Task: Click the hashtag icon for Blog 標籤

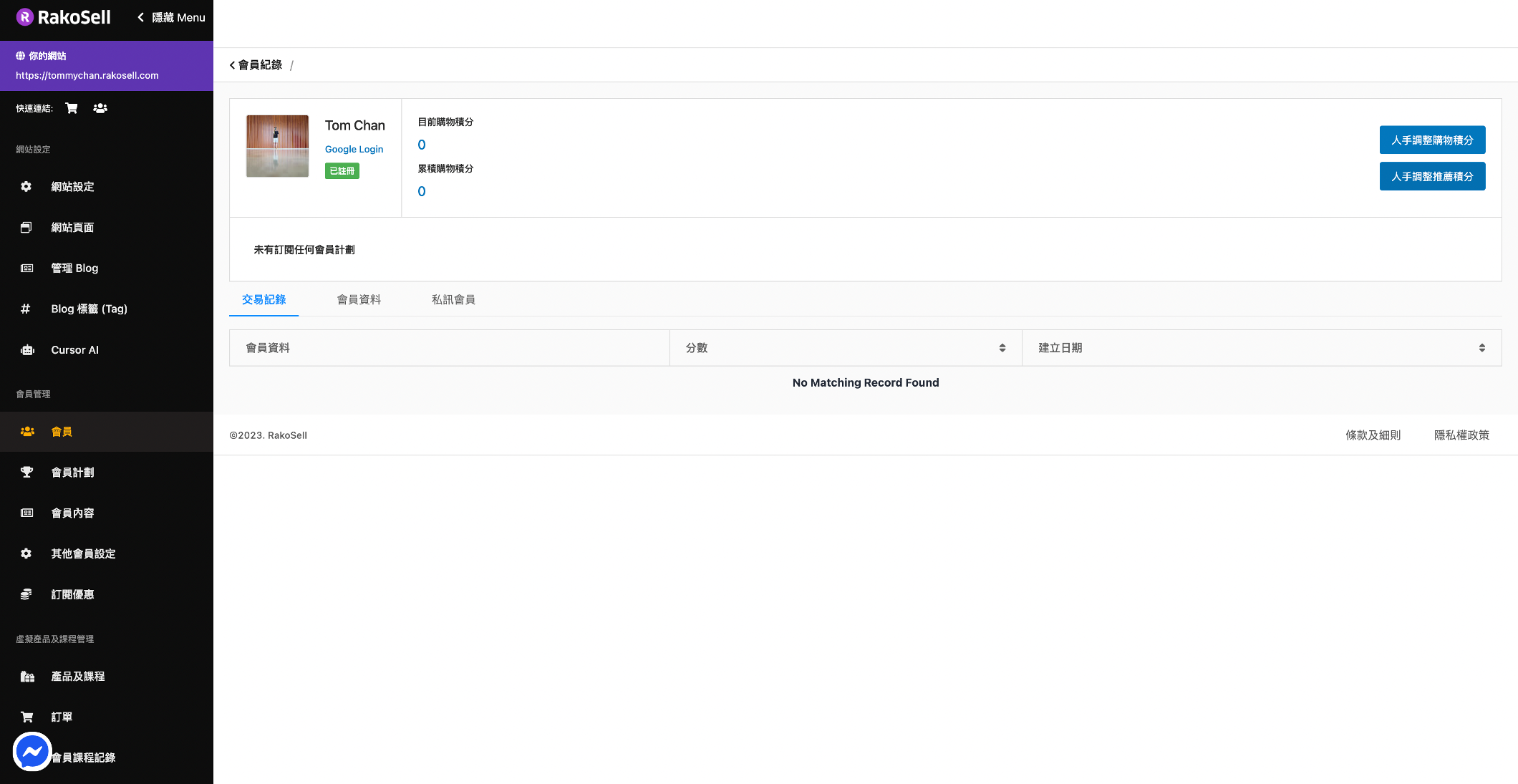Action: point(26,309)
